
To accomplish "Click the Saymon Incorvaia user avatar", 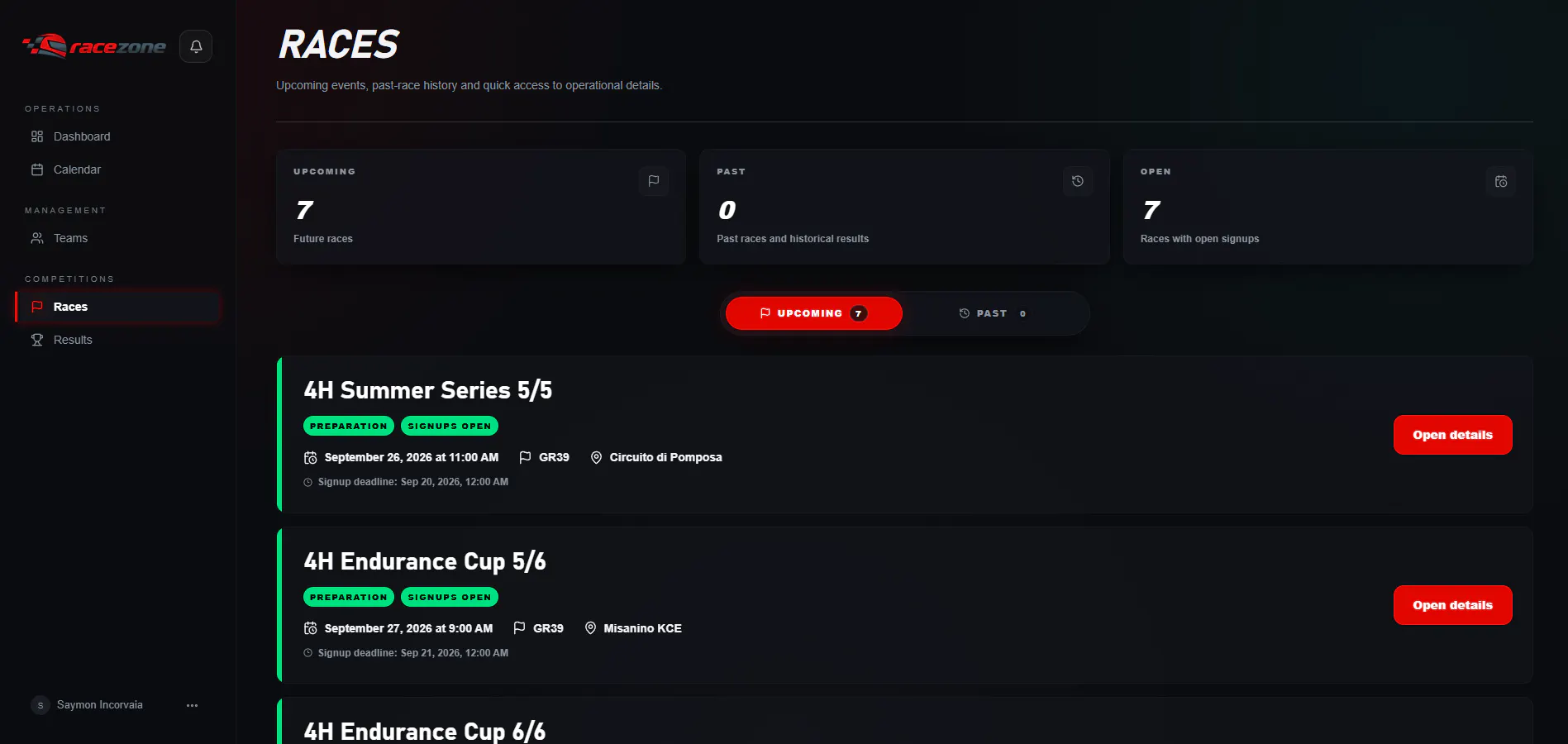I will coord(40,705).
